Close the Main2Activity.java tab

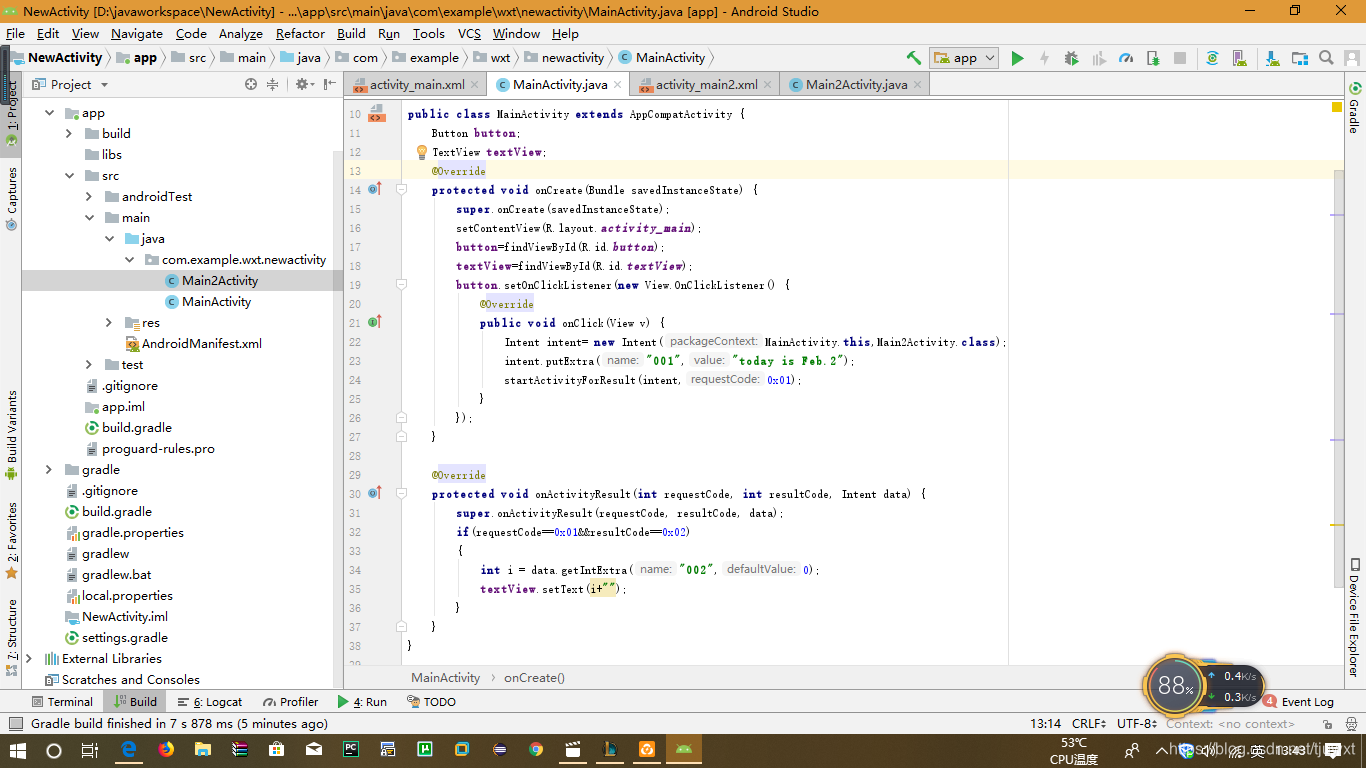[917, 85]
